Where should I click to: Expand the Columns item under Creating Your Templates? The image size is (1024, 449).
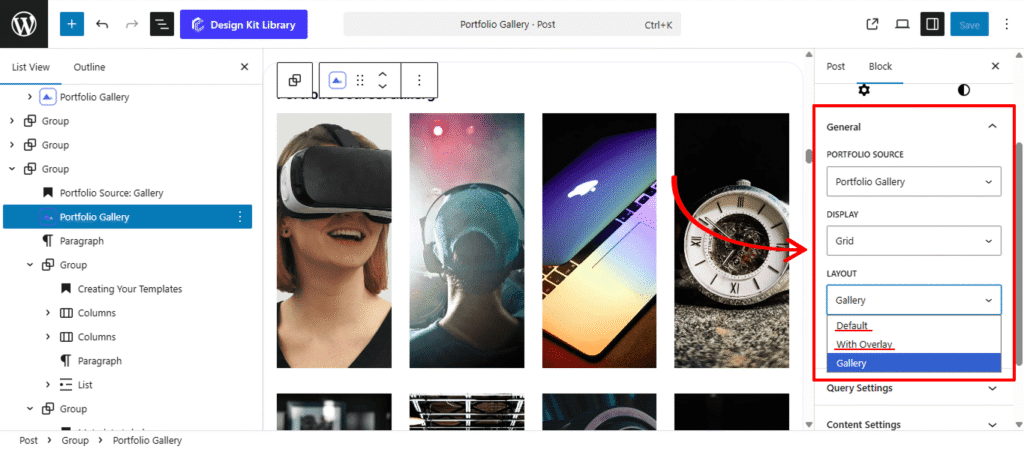point(48,313)
